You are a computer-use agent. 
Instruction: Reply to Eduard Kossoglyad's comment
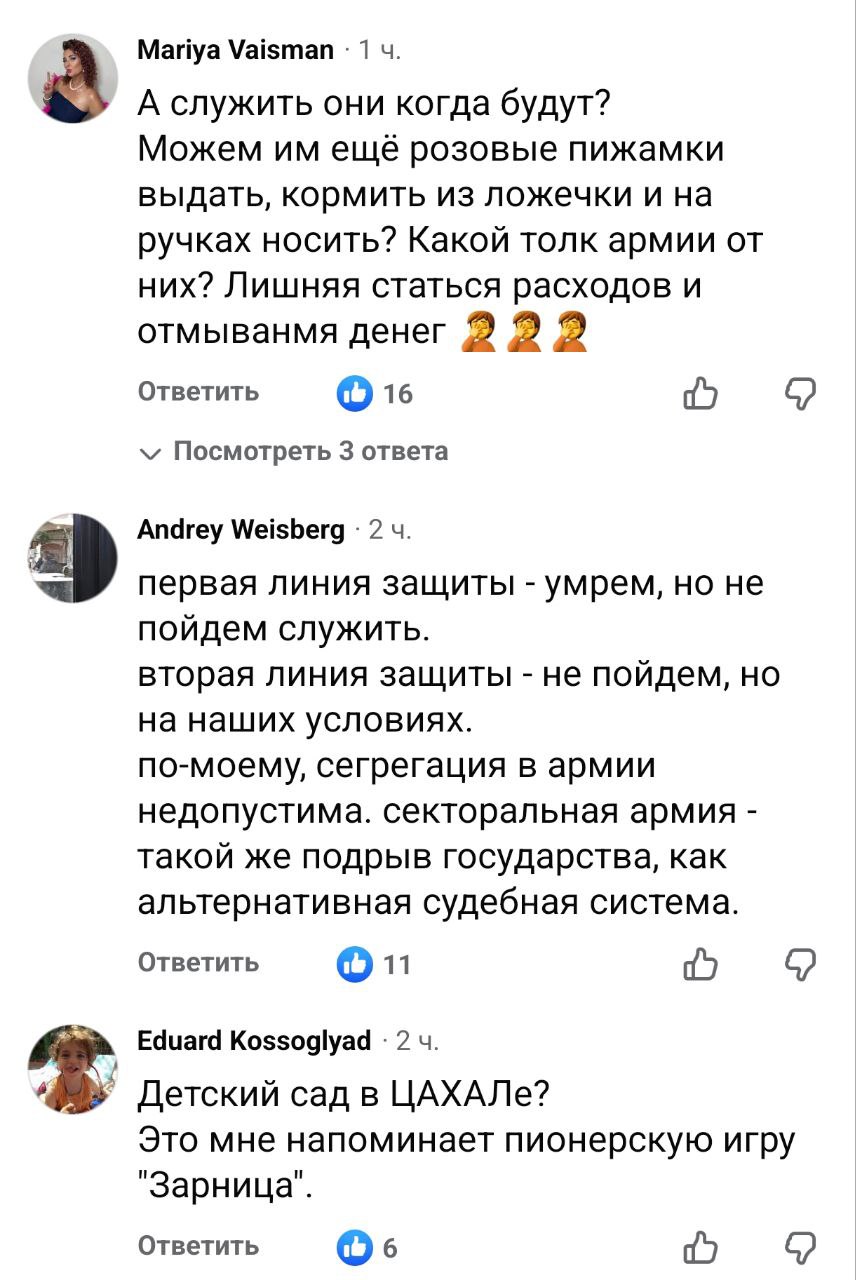[x=198, y=1246]
